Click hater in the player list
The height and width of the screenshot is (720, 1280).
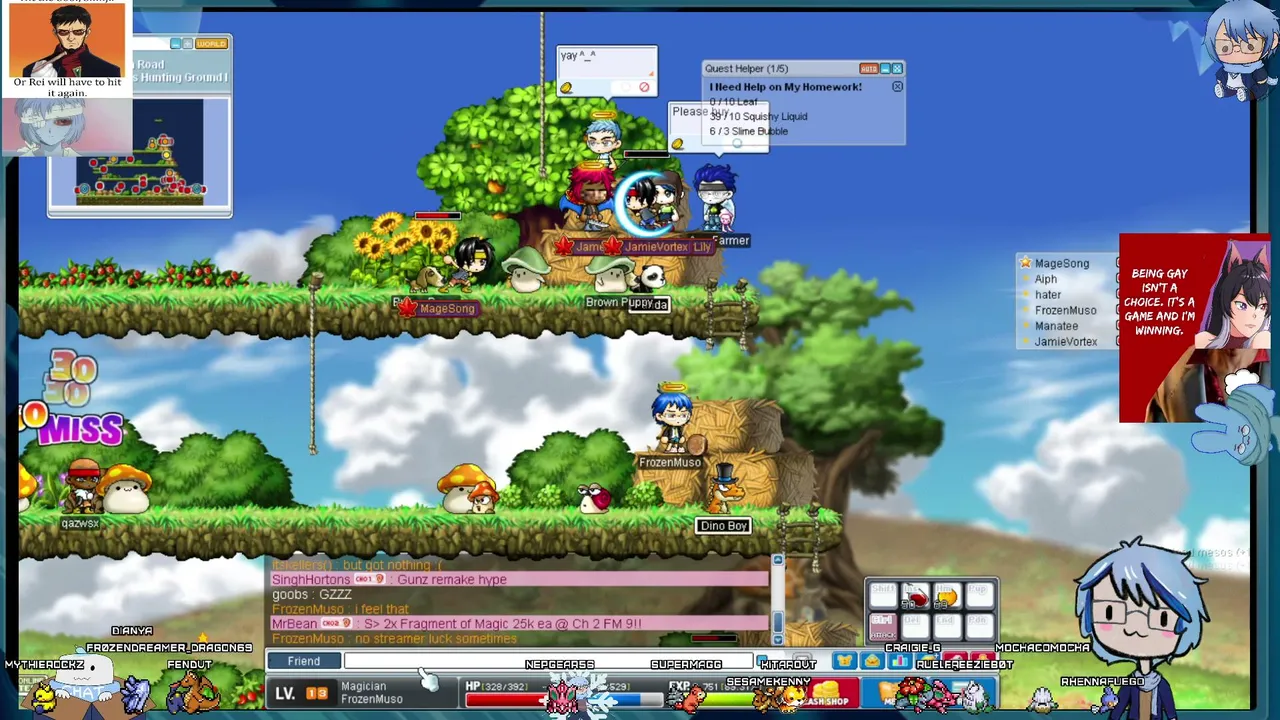click(1048, 295)
